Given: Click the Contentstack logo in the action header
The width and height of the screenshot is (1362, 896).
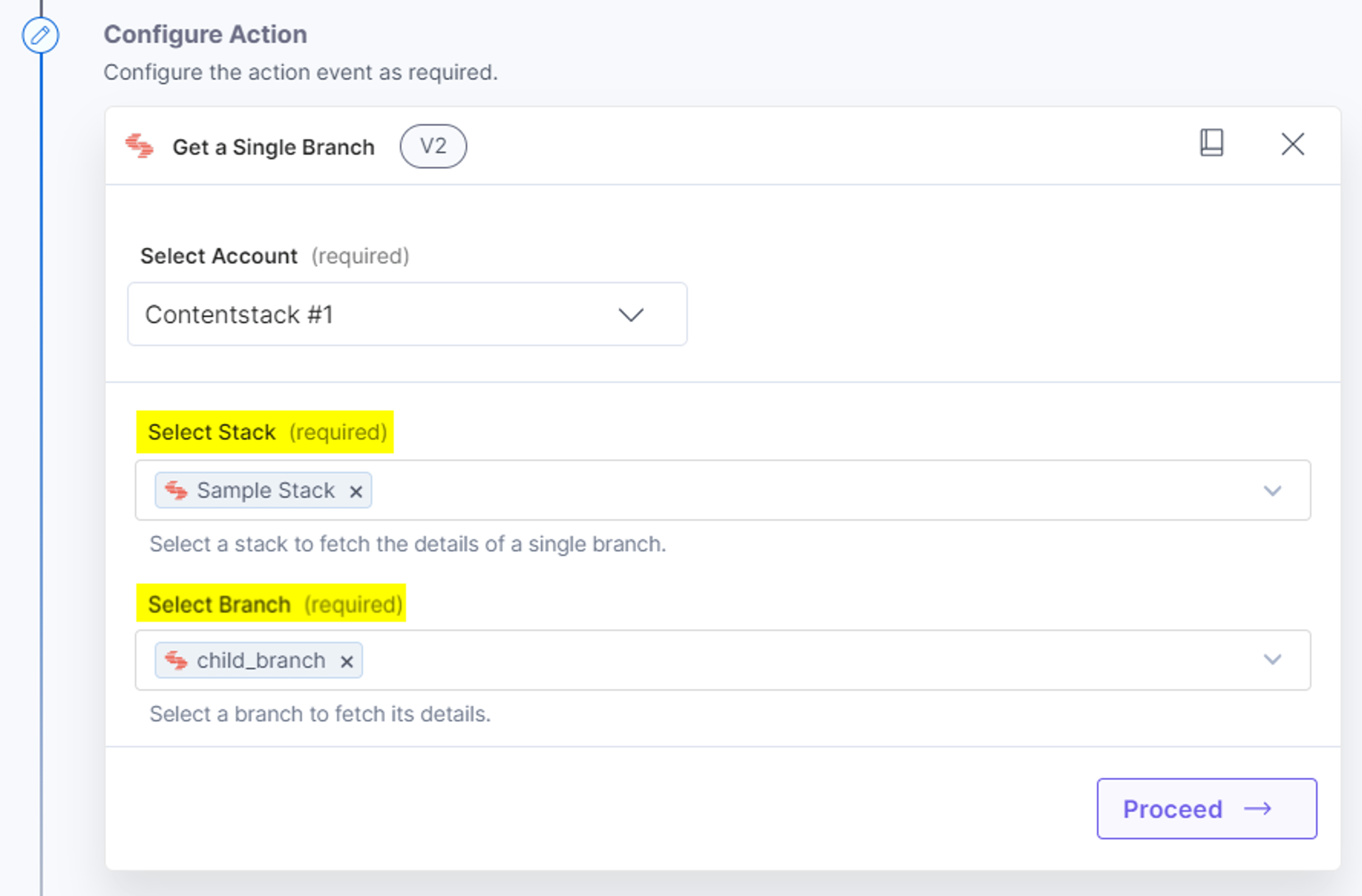Looking at the screenshot, I should 140,146.
